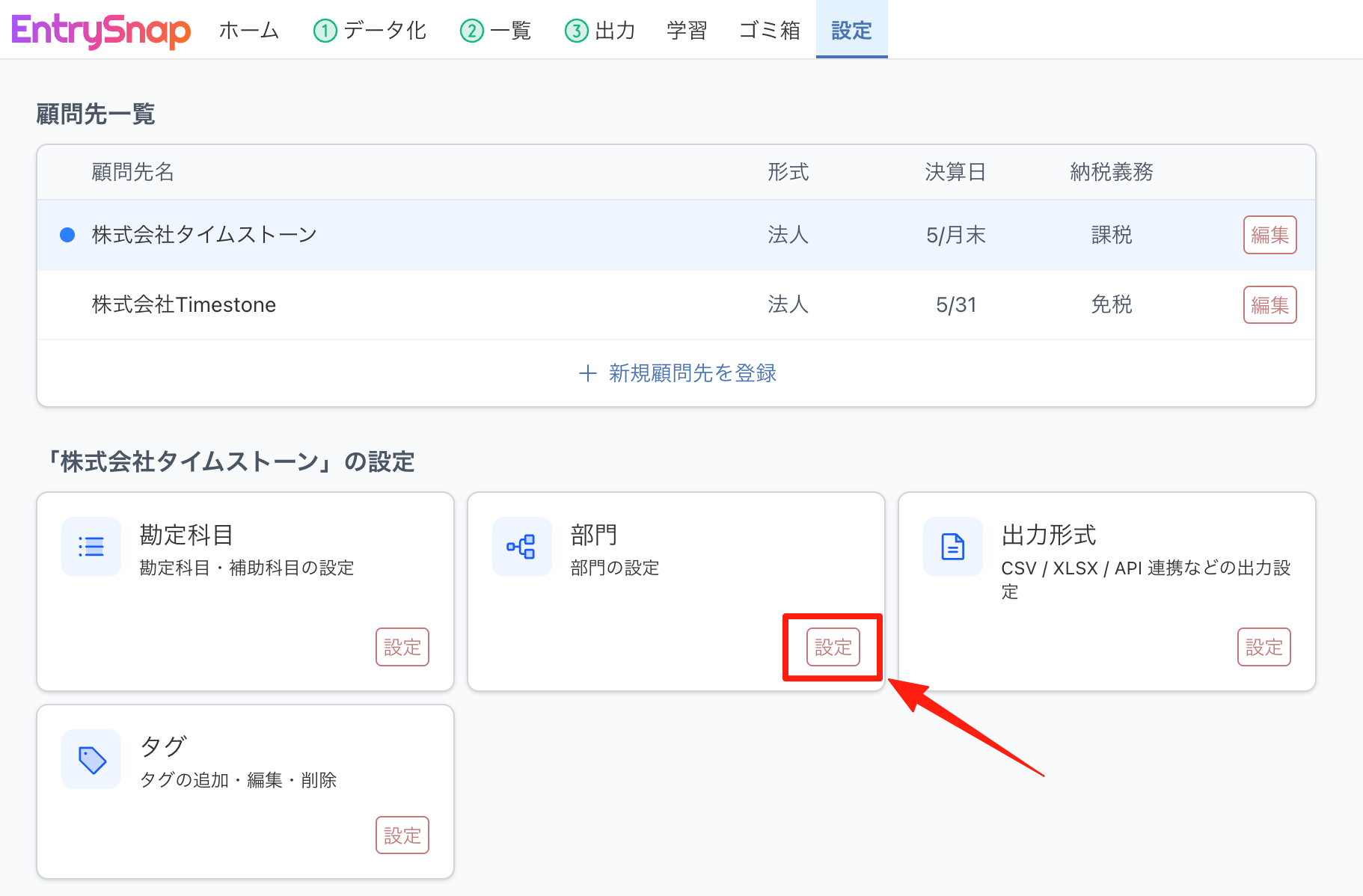
Task: Click the 納税義務 column header
Action: point(1112,172)
